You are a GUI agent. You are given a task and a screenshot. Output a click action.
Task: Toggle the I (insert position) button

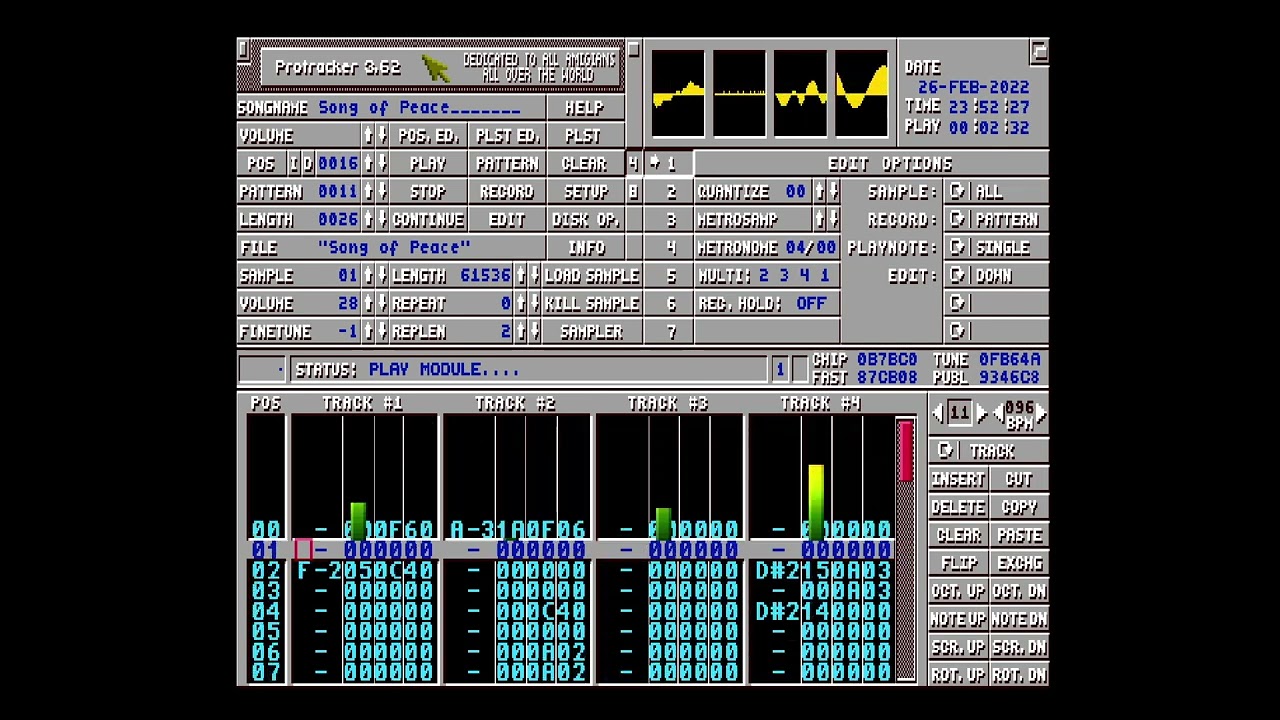pyautogui.click(x=293, y=164)
